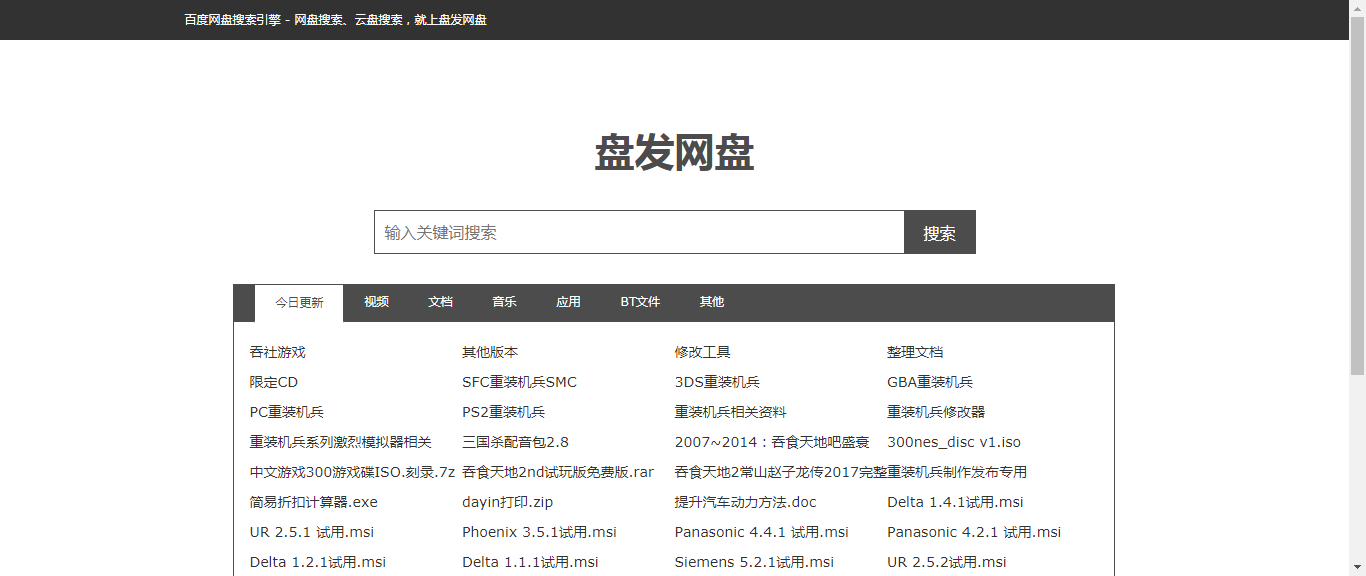
Task: Open UR 2.5.1 试用.msi link
Action: [312, 532]
